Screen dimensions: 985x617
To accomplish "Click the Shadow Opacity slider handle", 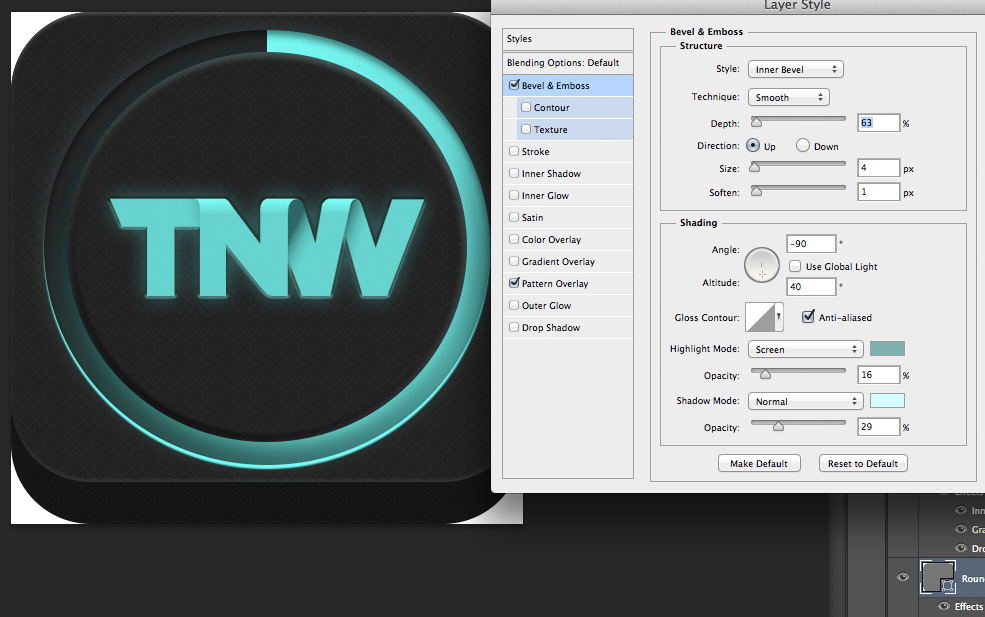I will (x=778, y=426).
